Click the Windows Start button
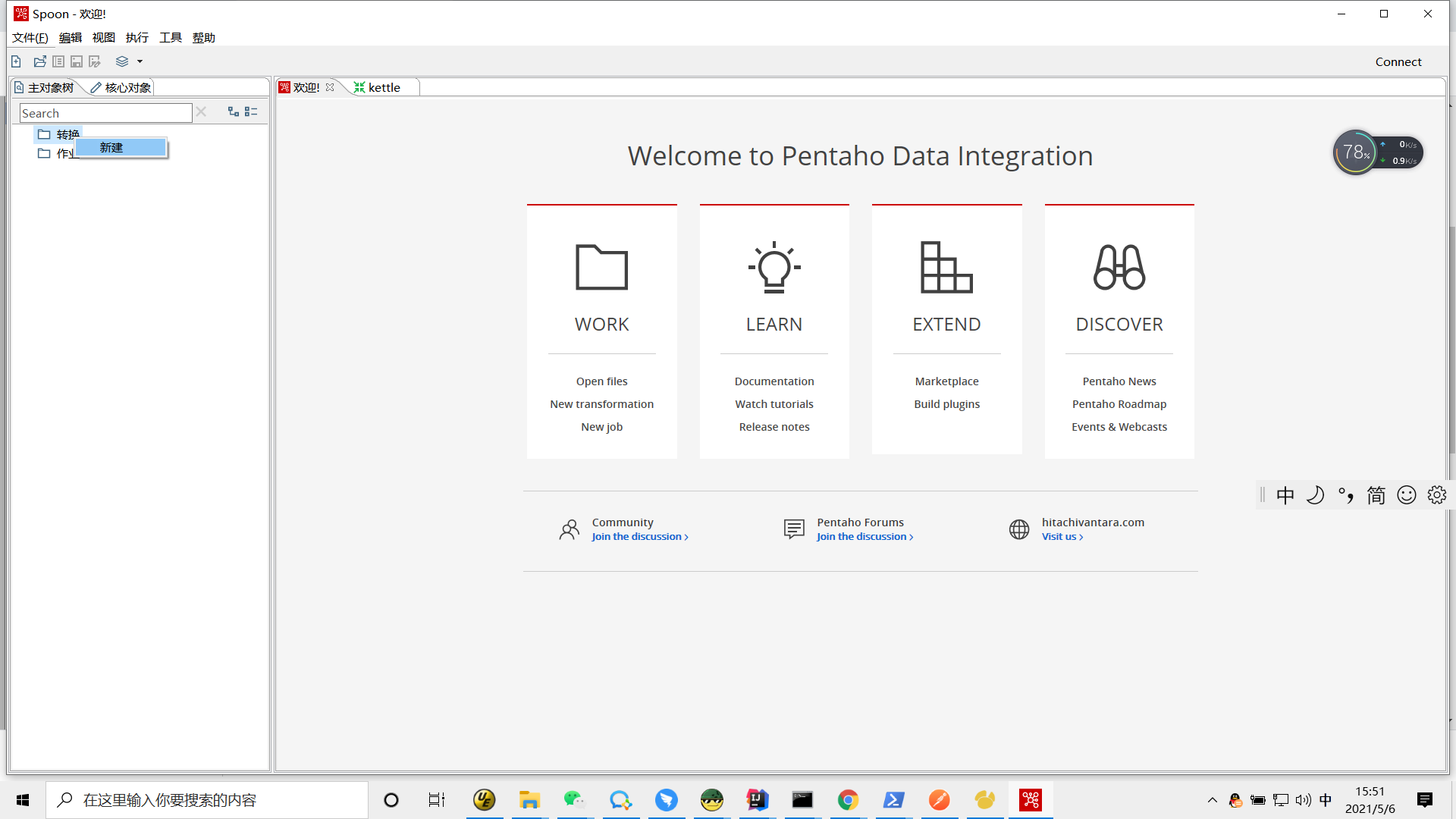 click(x=23, y=800)
